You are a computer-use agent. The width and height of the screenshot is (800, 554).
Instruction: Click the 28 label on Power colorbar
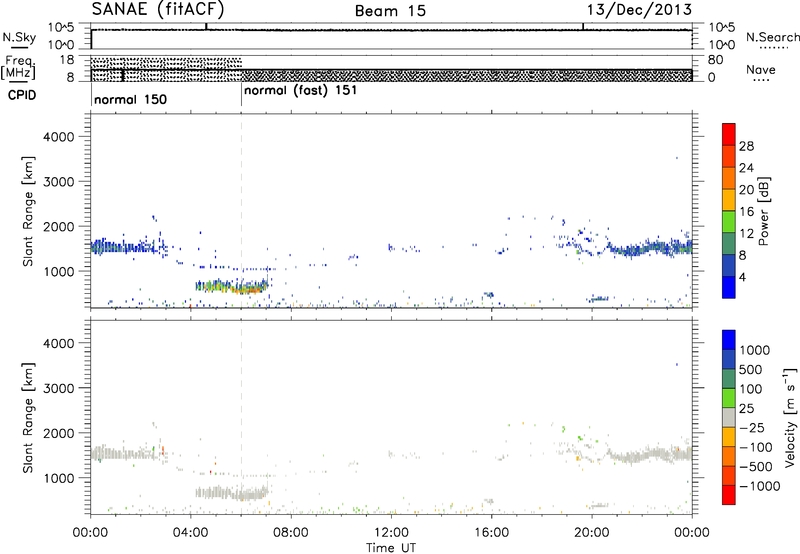pos(746,146)
